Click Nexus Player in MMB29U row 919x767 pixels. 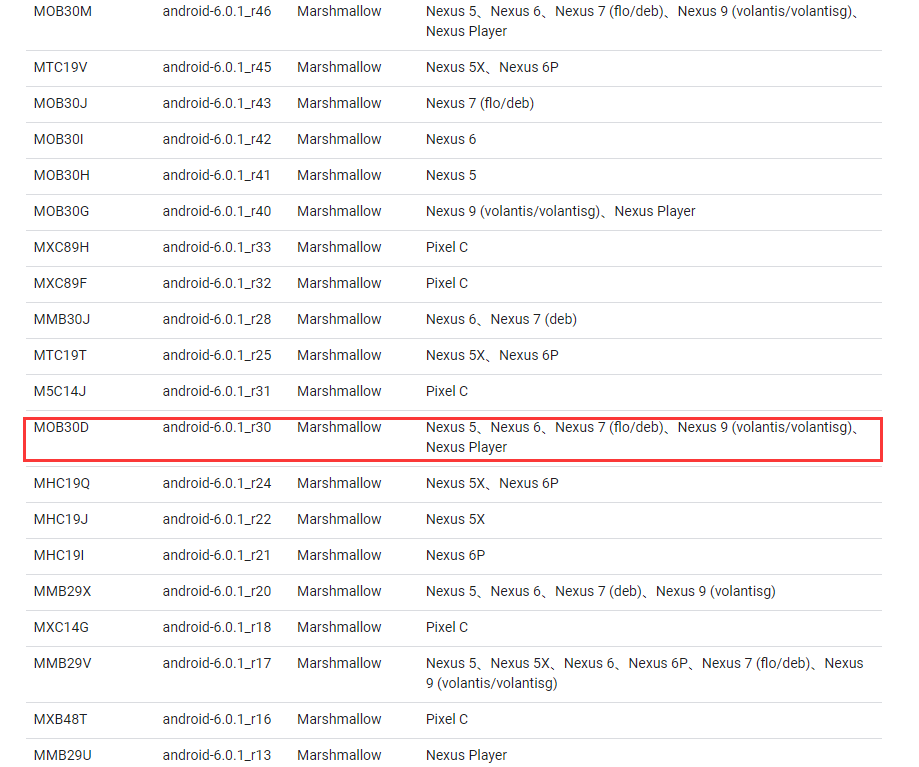point(466,756)
